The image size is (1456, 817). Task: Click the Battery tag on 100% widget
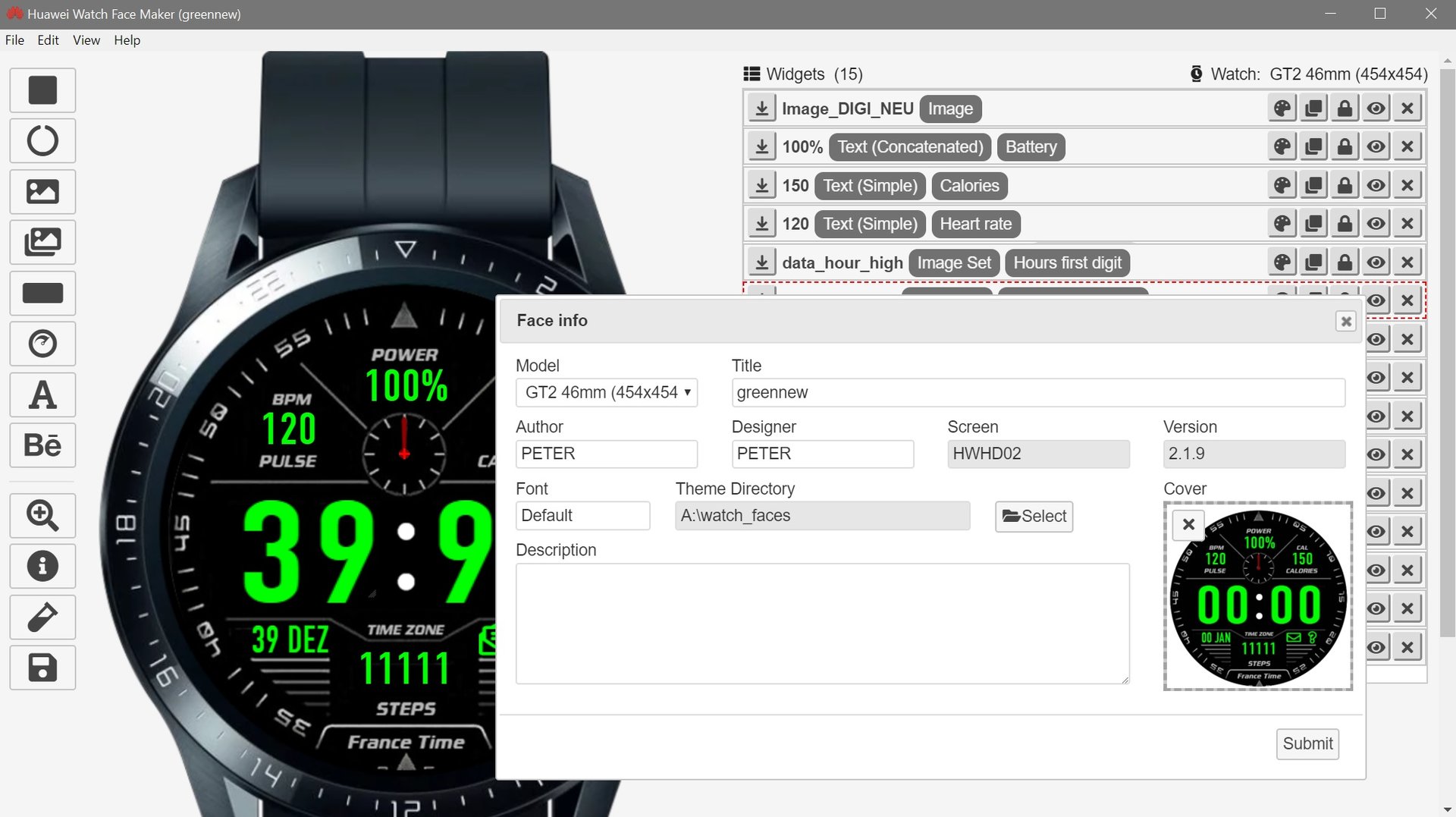tap(1031, 146)
